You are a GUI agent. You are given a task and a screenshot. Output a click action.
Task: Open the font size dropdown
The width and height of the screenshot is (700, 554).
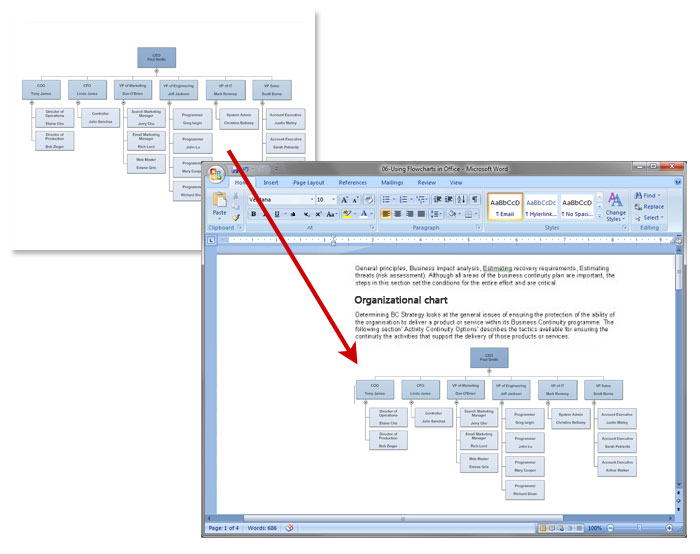click(x=334, y=200)
